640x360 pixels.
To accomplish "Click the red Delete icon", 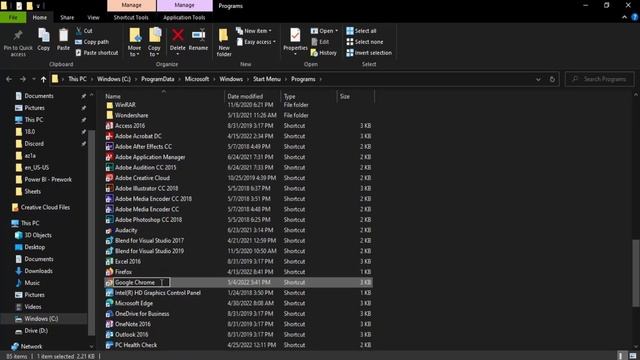I will click(x=178, y=35).
